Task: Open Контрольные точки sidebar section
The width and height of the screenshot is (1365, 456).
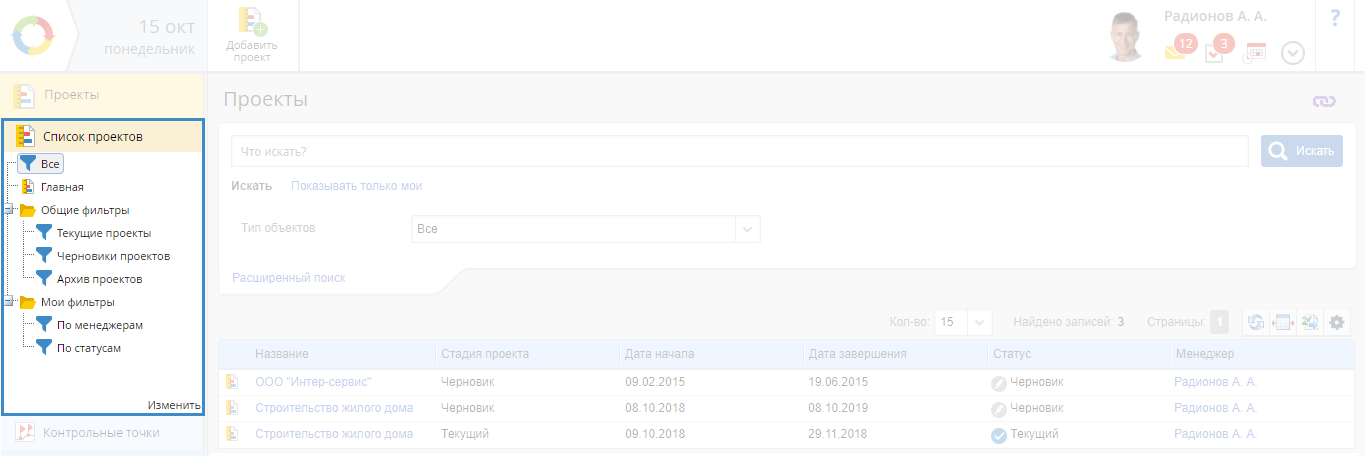Action: coord(102,432)
